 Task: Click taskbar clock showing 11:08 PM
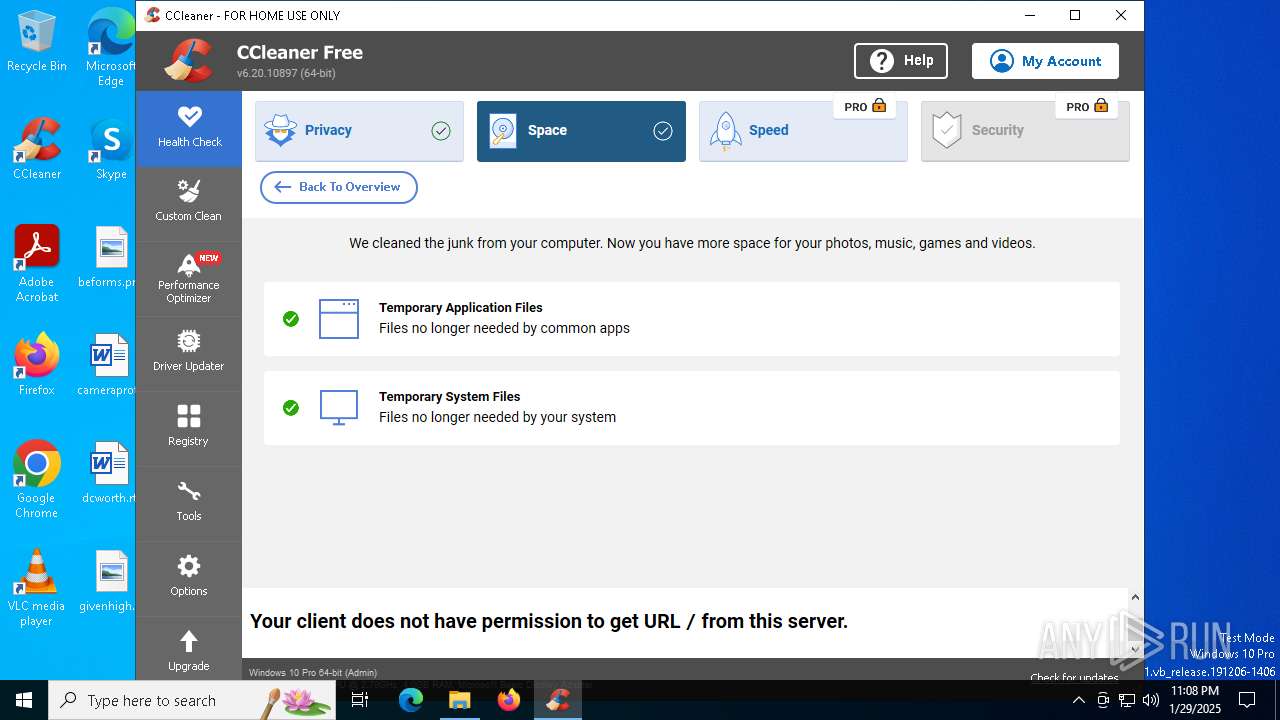pyautogui.click(x=1195, y=700)
